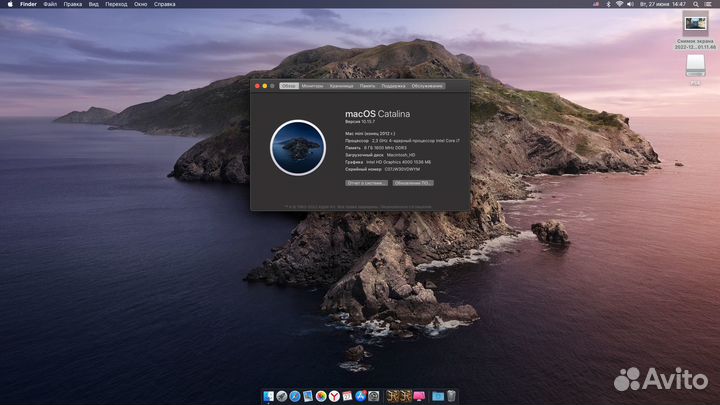Click the volume speaker icon
This screenshot has width=720, height=405.
(630, 4)
